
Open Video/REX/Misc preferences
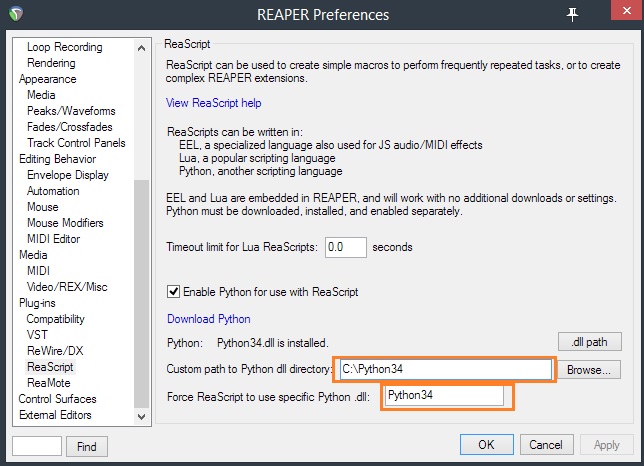(67, 287)
